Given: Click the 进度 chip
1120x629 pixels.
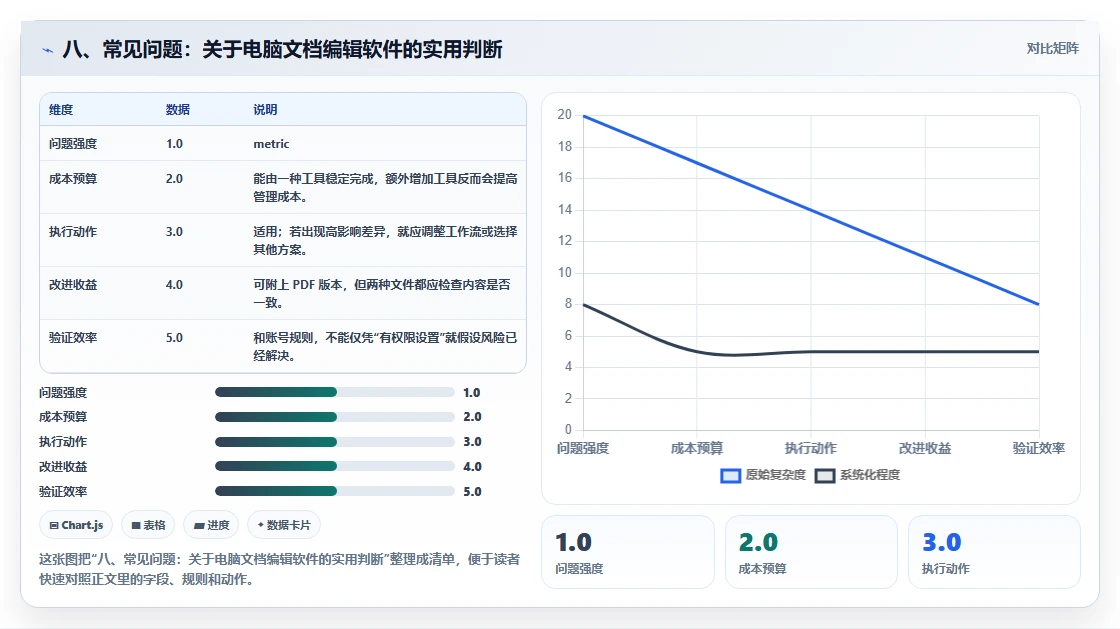Looking at the screenshot, I should coord(211,525).
